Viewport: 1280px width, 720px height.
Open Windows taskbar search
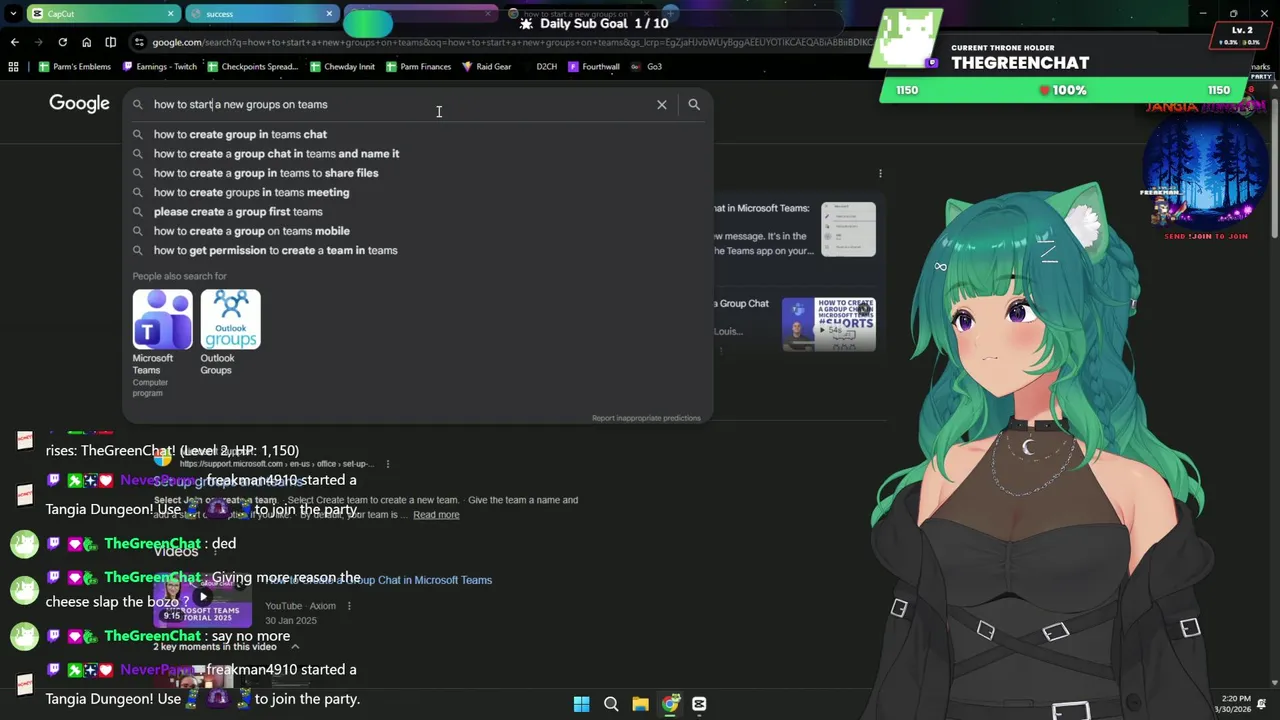pyautogui.click(x=611, y=704)
